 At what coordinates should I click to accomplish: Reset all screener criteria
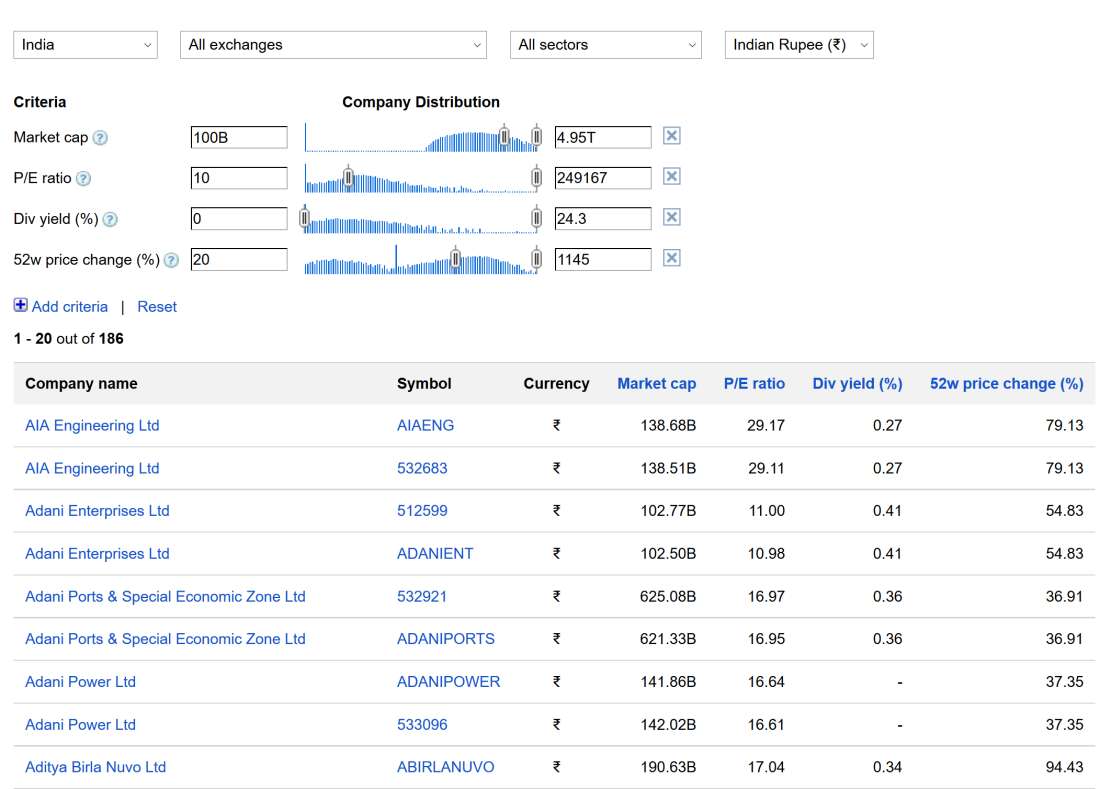[157, 306]
